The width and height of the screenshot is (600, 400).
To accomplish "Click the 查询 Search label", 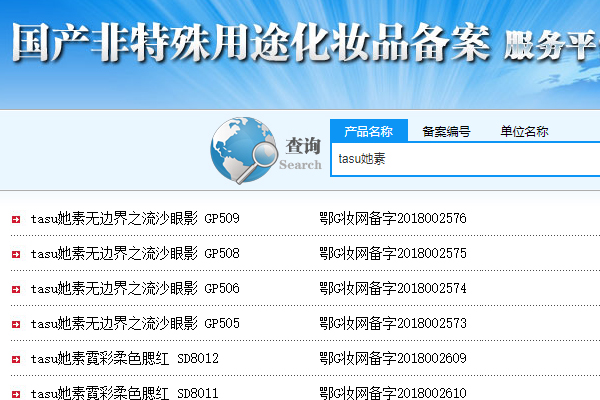I will coord(301,154).
